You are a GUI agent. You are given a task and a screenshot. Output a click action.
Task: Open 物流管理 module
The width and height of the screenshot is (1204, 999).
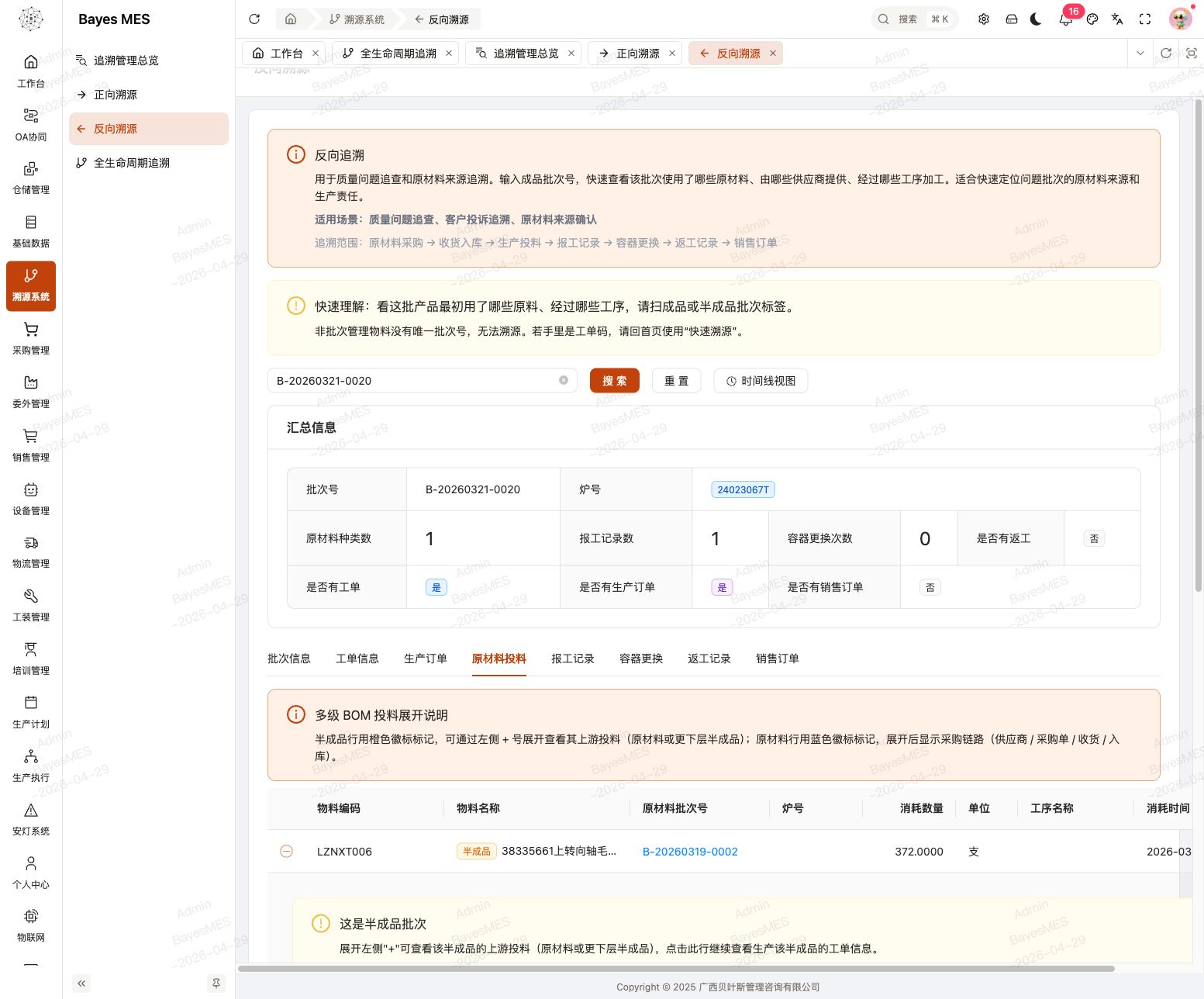[31, 552]
